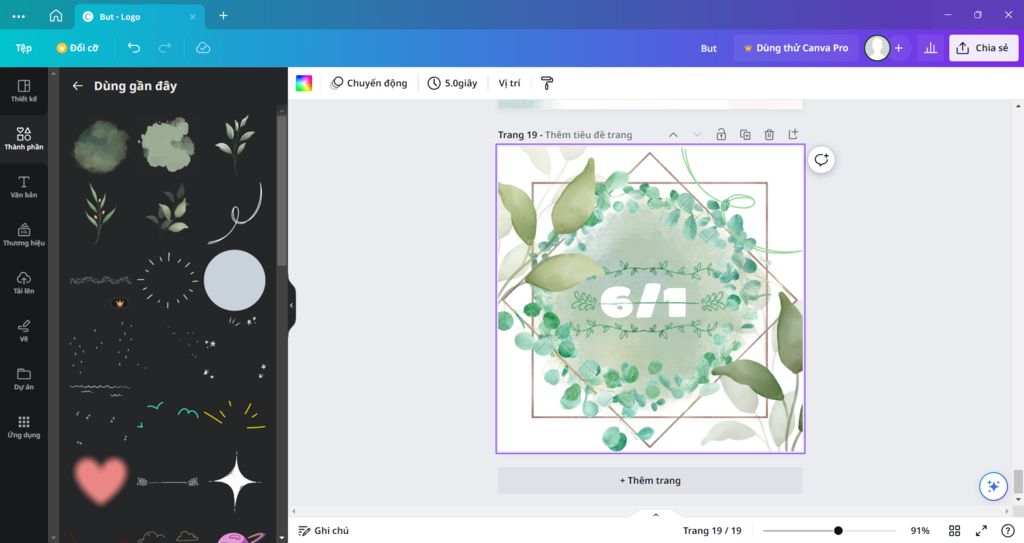This screenshot has height=543, width=1024.
Task: Open the help question mark
Action: tap(1008, 531)
